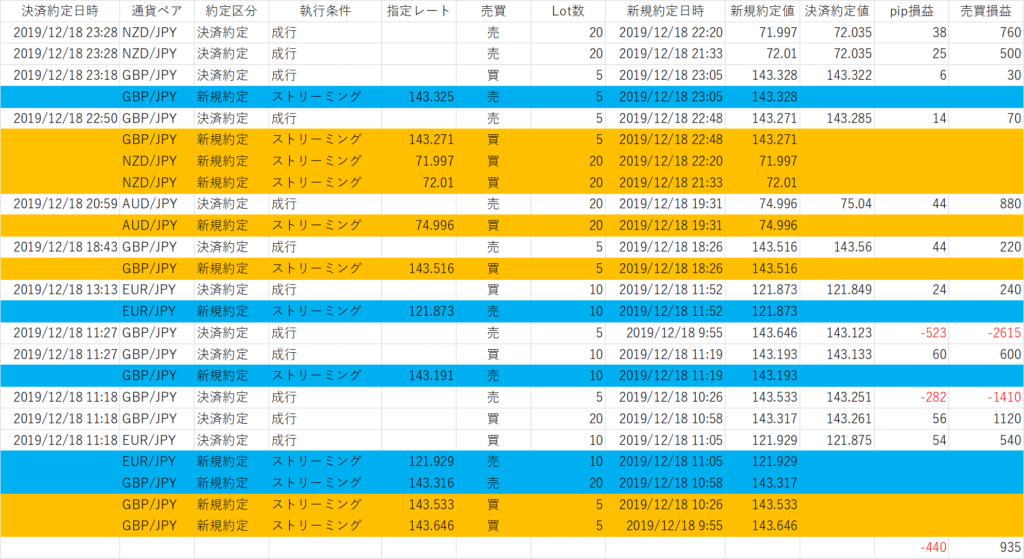Select the 通貨ペア column header
Image resolution: width=1024 pixels, height=559 pixels.
[157, 11]
